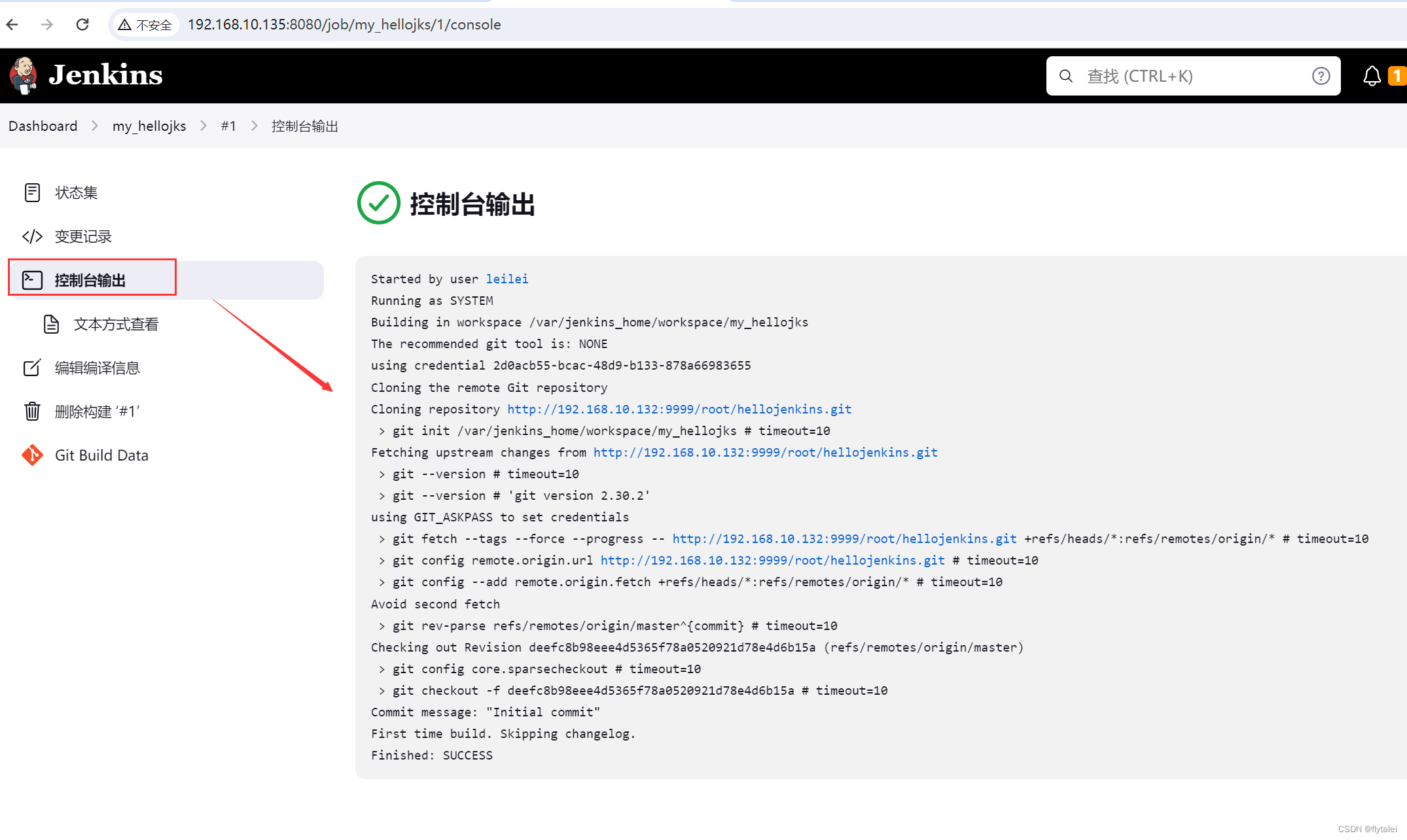
Task: Click the orange notification count badge
Action: tap(1397, 76)
